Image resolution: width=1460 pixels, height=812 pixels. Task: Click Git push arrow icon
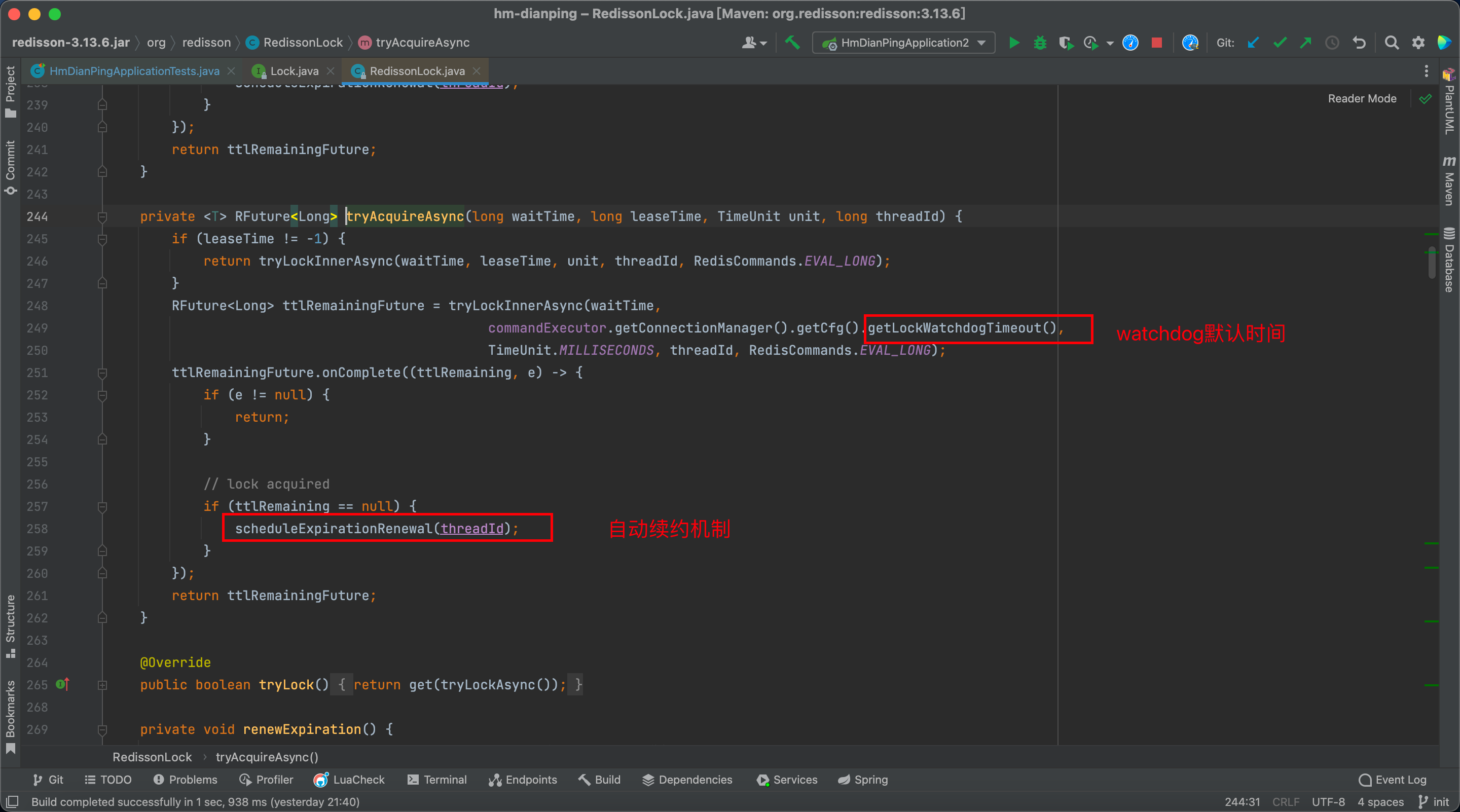click(x=1306, y=43)
